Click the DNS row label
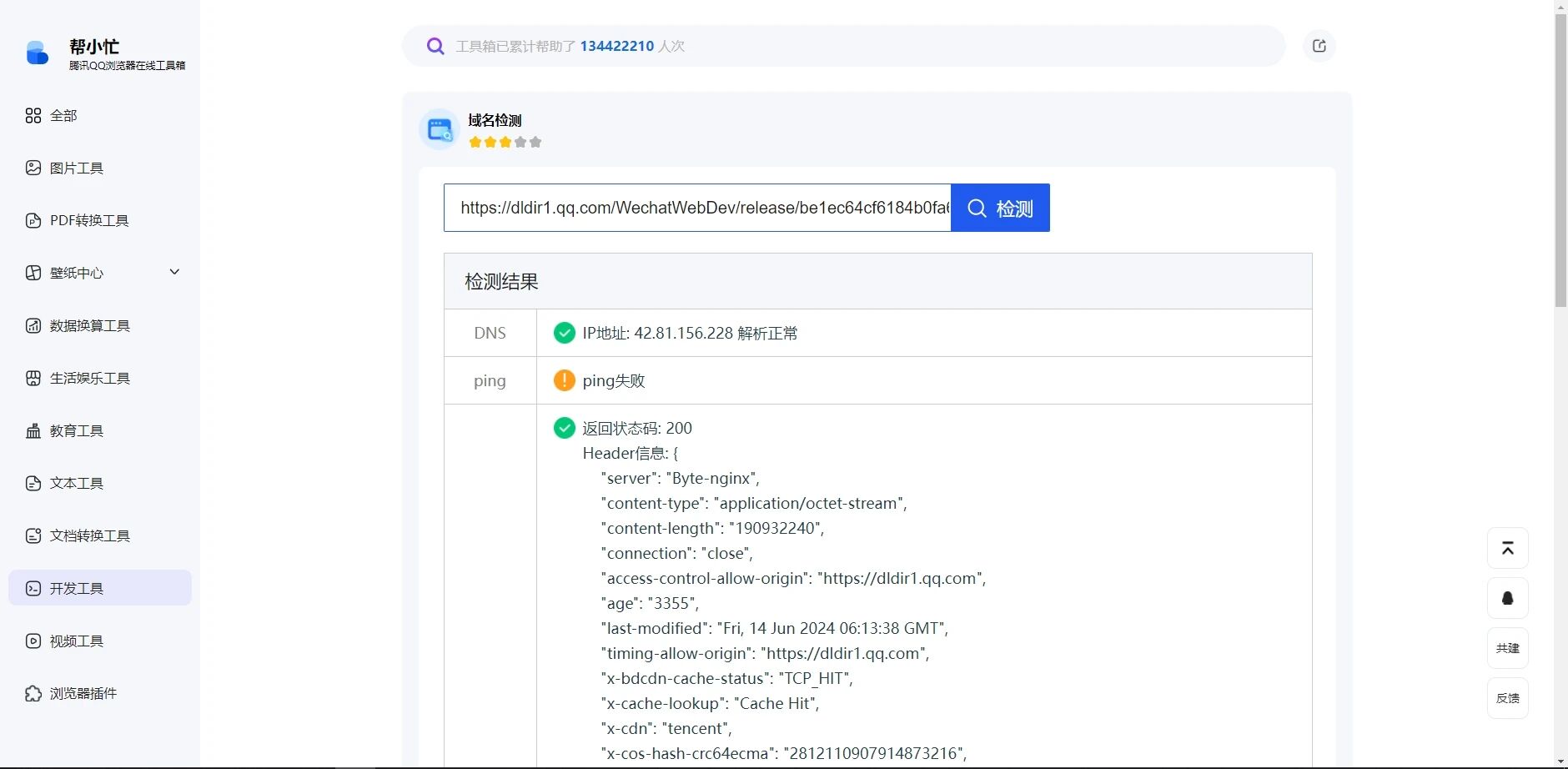Image resolution: width=1568 pixels, height=769 pixels. pyautogui.click(x=490, y=333)
